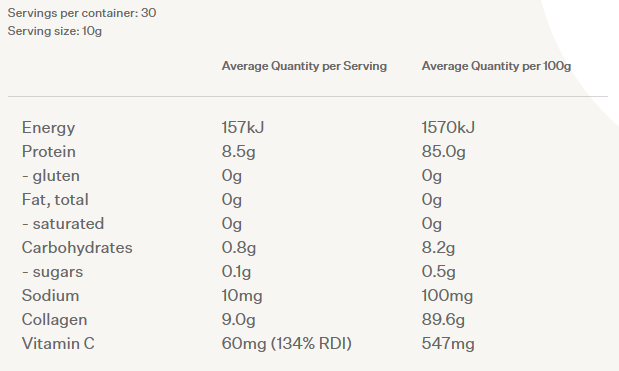
Task: Click the Average Quantity per 100g header
Action: (496, 66)
